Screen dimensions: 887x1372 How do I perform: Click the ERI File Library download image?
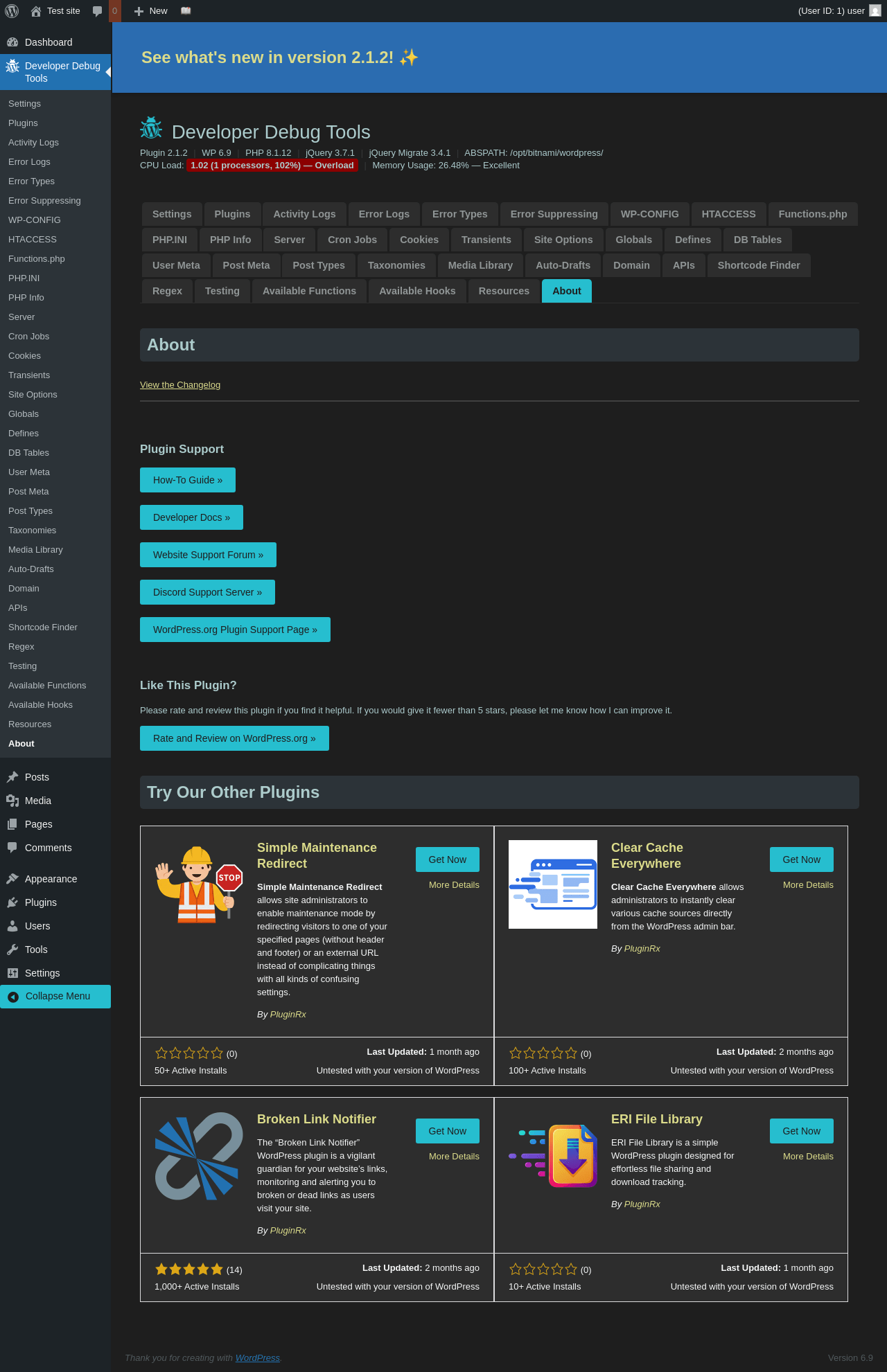click(x=553, y=1156)
